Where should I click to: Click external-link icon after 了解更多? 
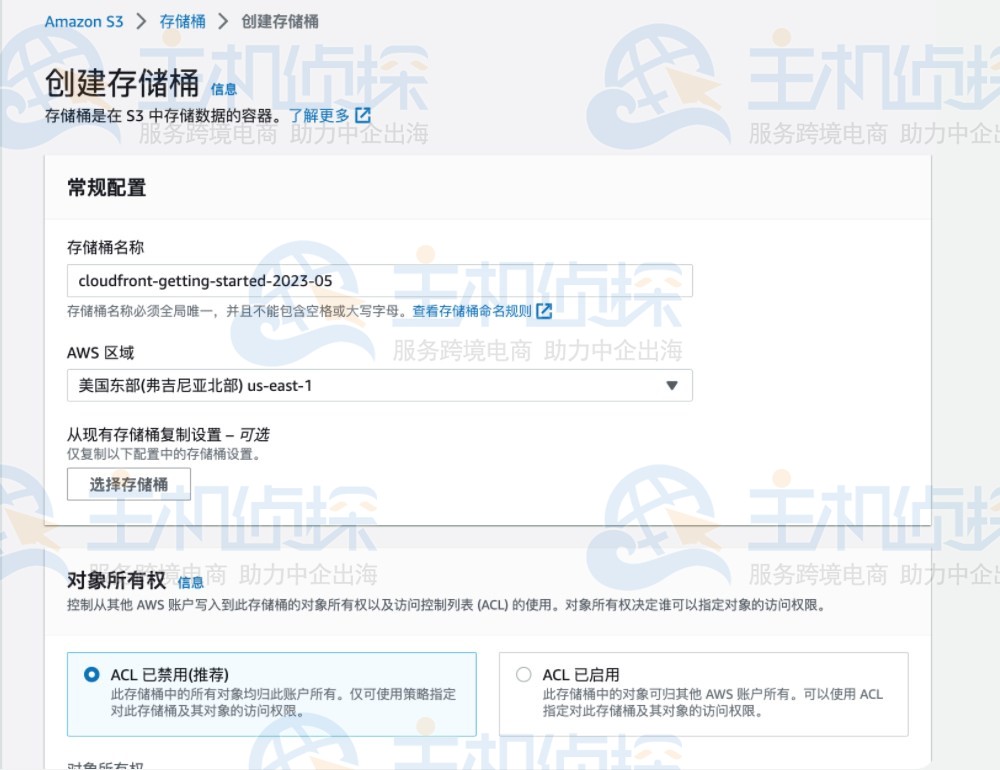(x=362, y=115)
